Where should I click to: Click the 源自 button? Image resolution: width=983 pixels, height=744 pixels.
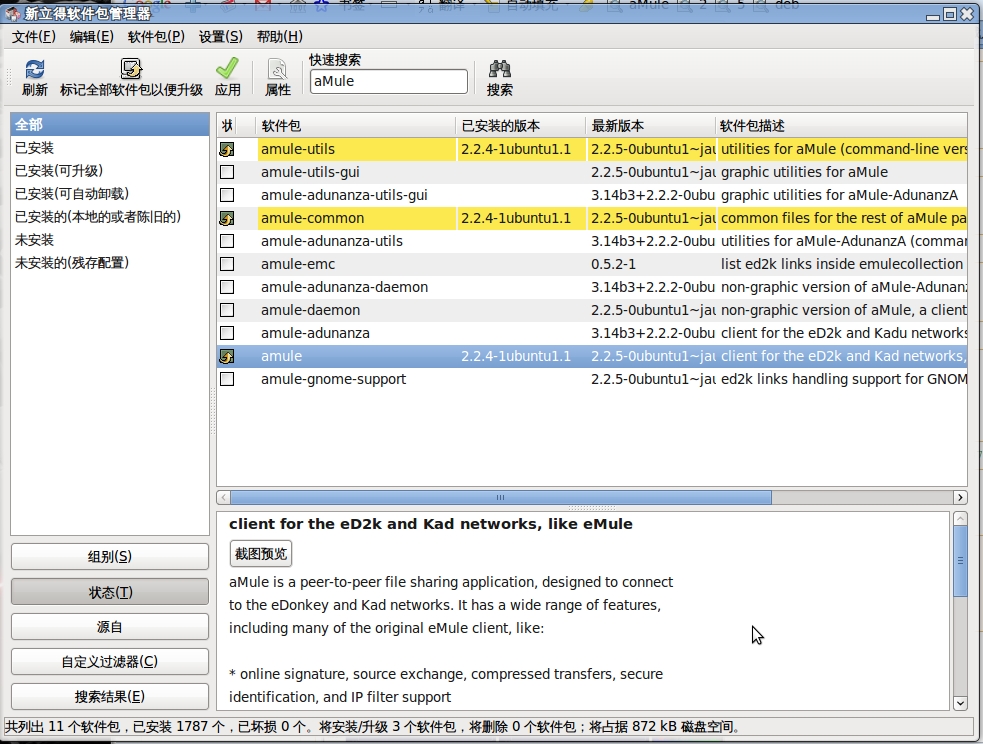110,627
